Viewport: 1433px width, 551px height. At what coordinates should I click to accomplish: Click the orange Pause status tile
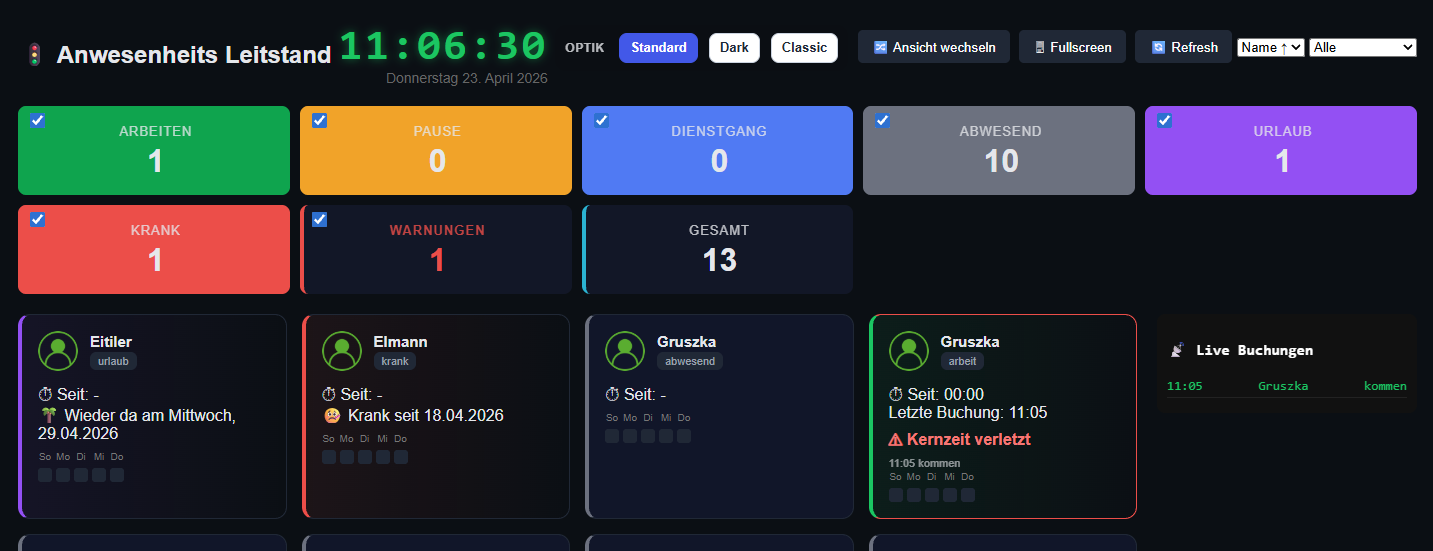tap(436, 150)
